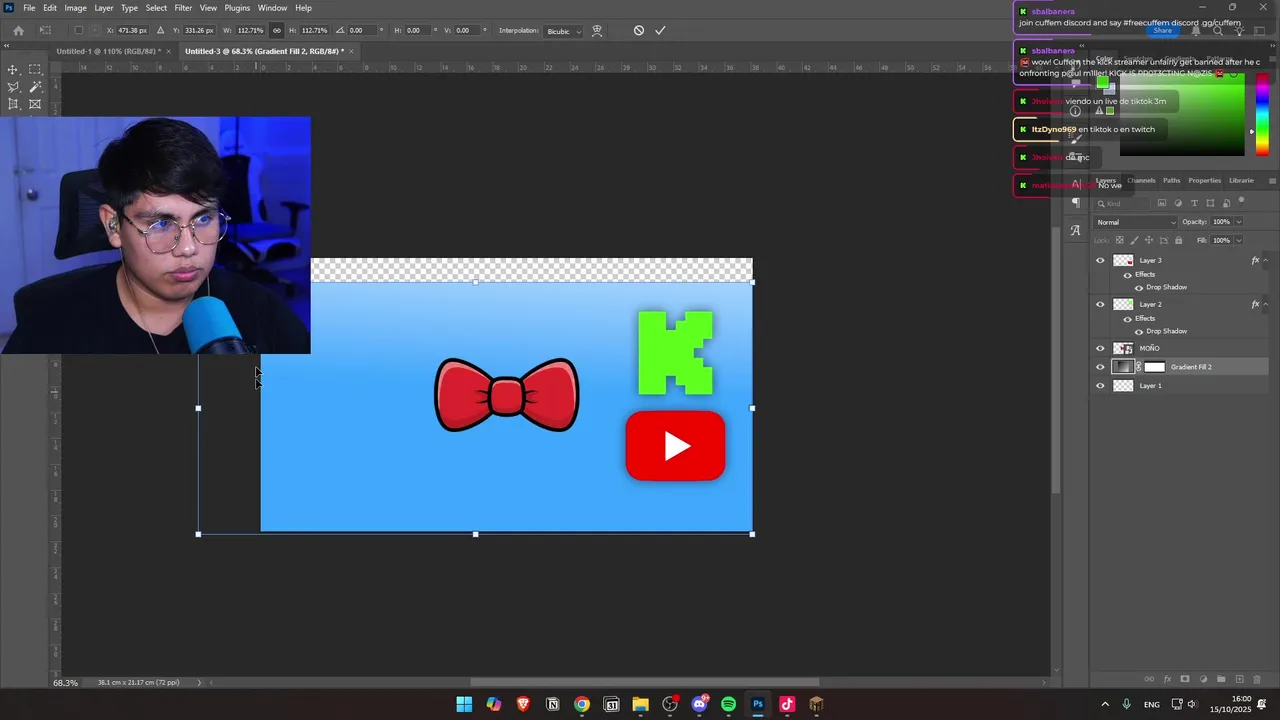Open the blend mode Normal dropdown
Image resolution: width=1280 pixels, height=720 pixels.
[x=1136, y=222]
